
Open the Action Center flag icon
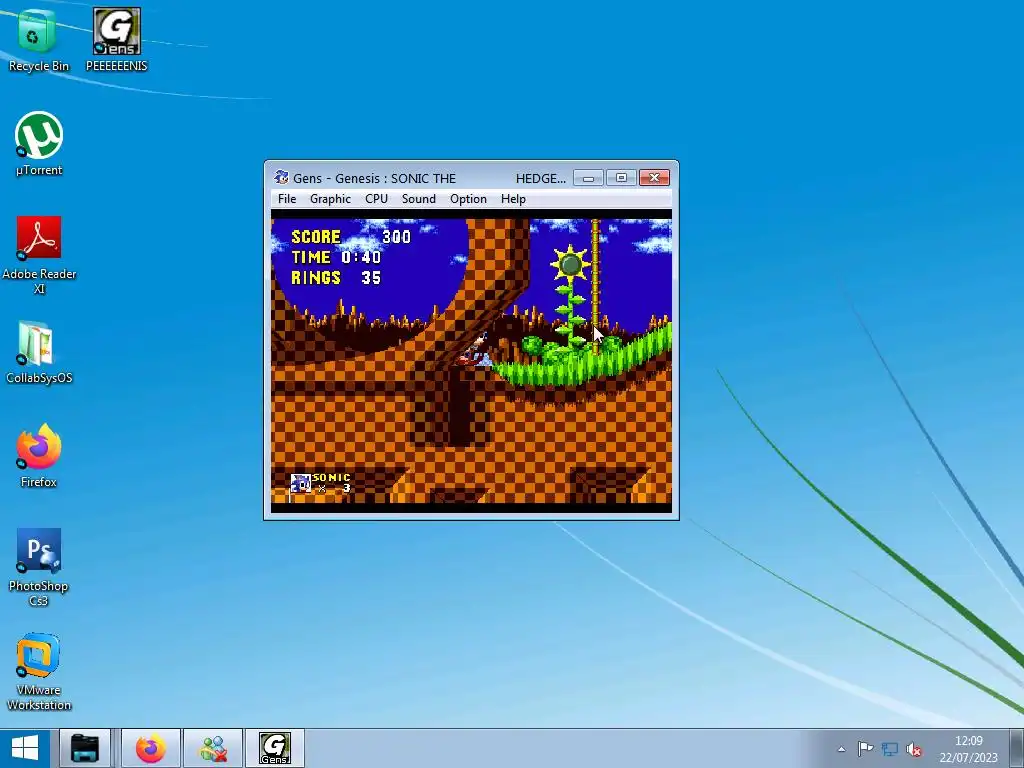[x=865, y=749]
